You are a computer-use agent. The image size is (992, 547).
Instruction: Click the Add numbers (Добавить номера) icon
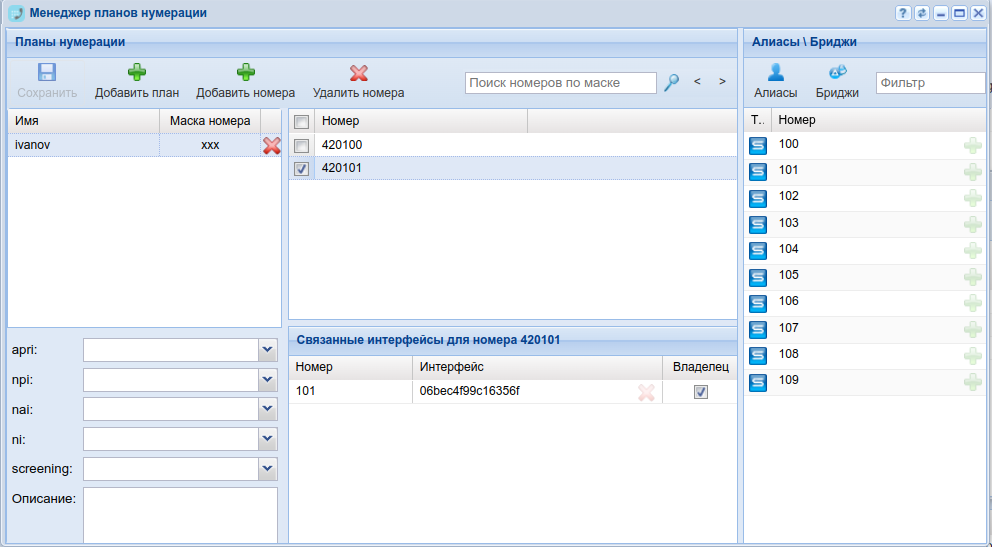click(x=245, y=73)
